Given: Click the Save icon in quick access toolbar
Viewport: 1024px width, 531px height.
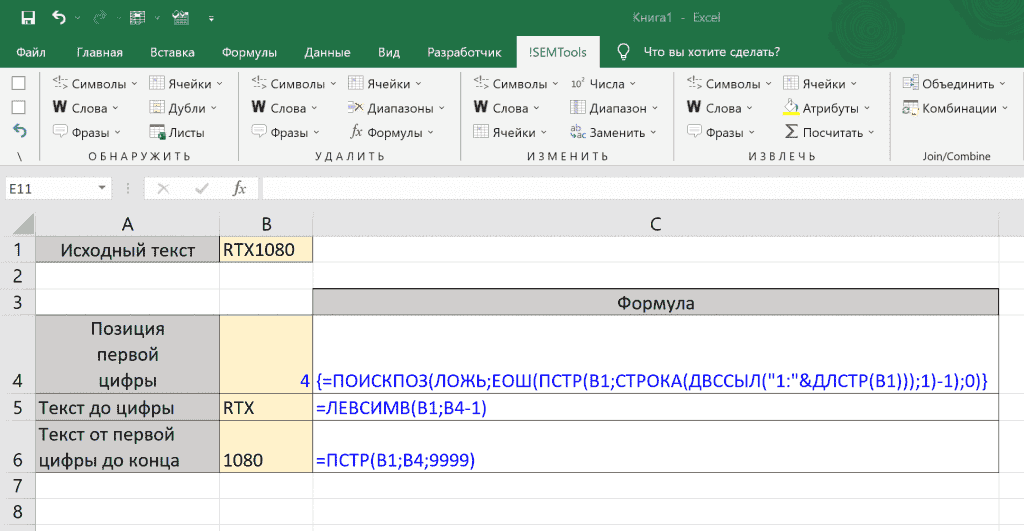Looking at the screenshot, I should click(28, 17).
